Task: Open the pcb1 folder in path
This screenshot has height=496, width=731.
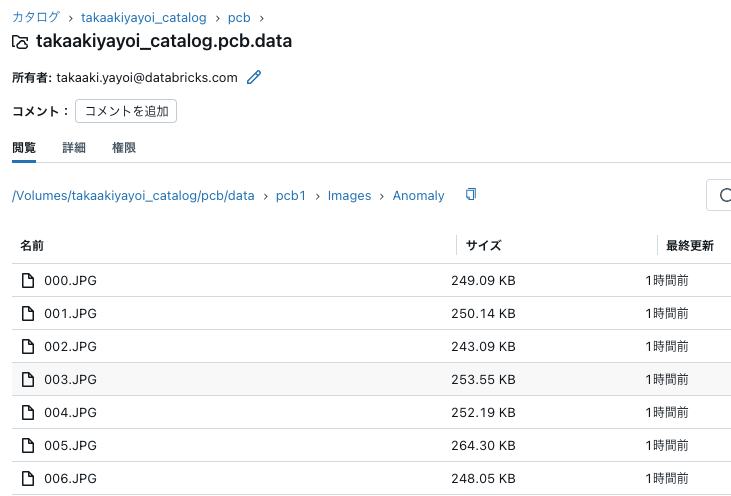Action: tap(291, 196)
